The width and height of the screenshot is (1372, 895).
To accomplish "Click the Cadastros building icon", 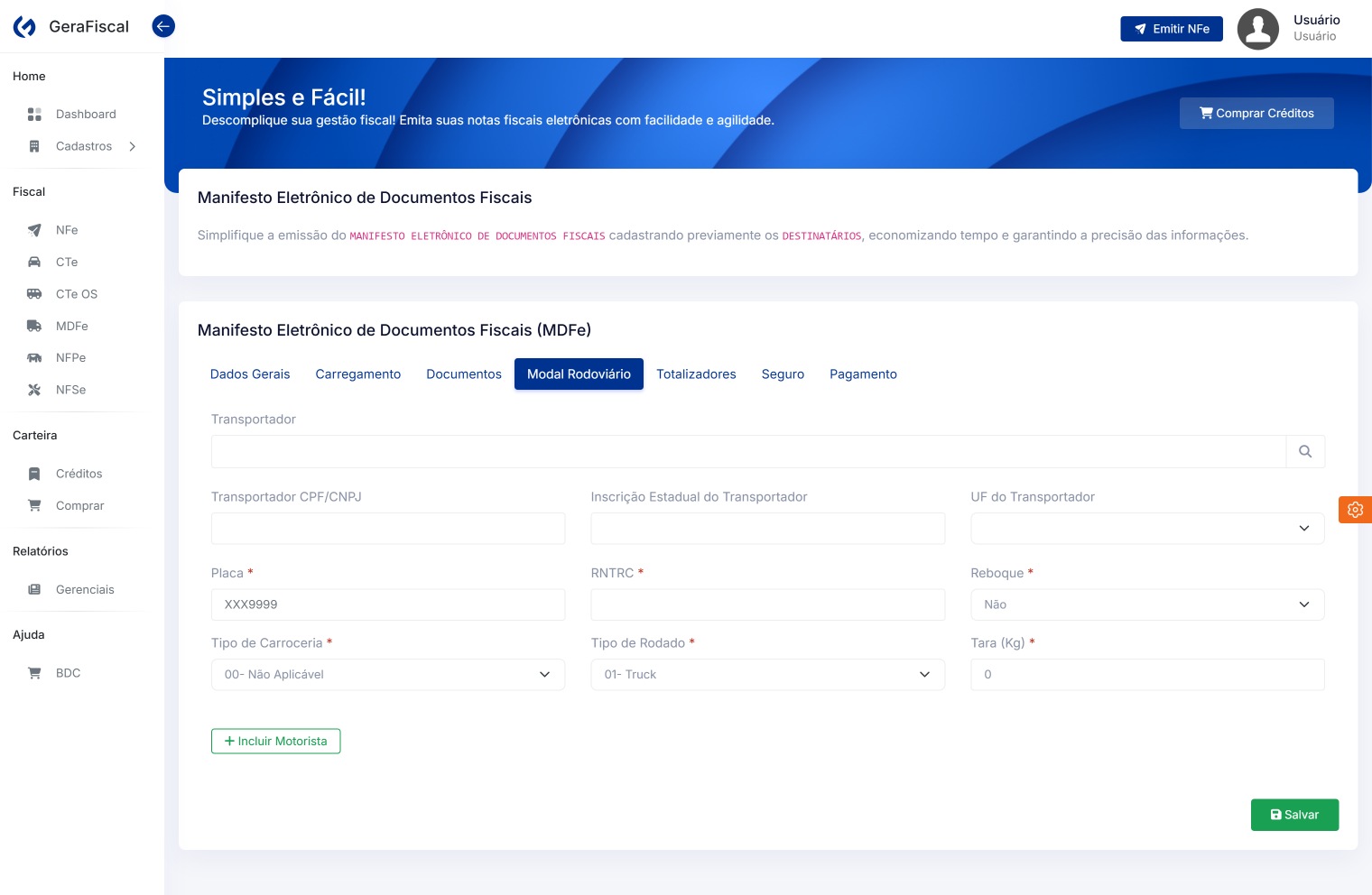I will (34, 146).
